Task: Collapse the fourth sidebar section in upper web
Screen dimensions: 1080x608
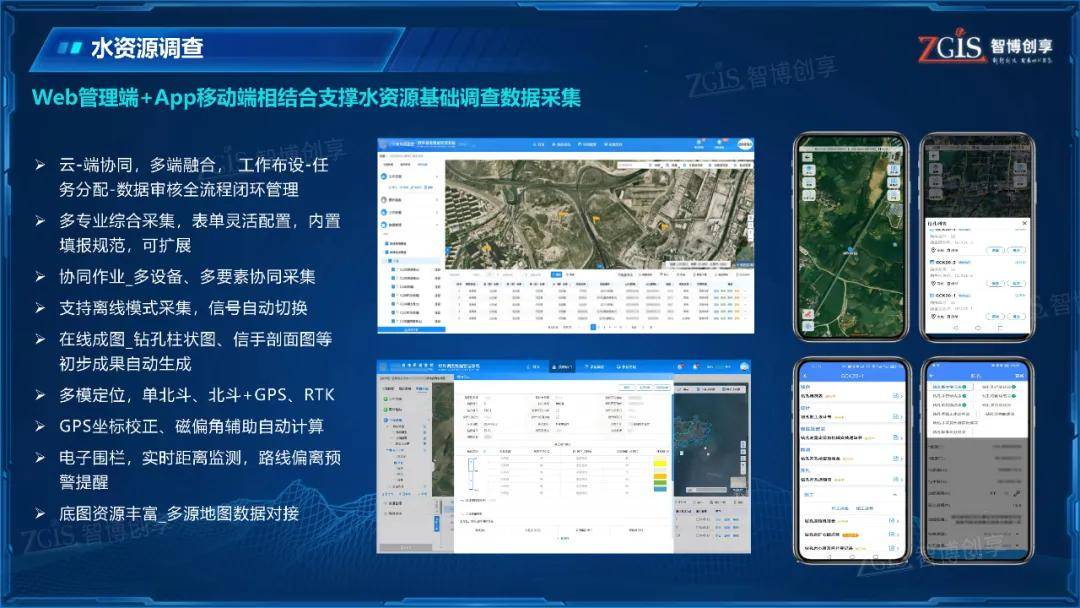Action: [x=437, y=226]
